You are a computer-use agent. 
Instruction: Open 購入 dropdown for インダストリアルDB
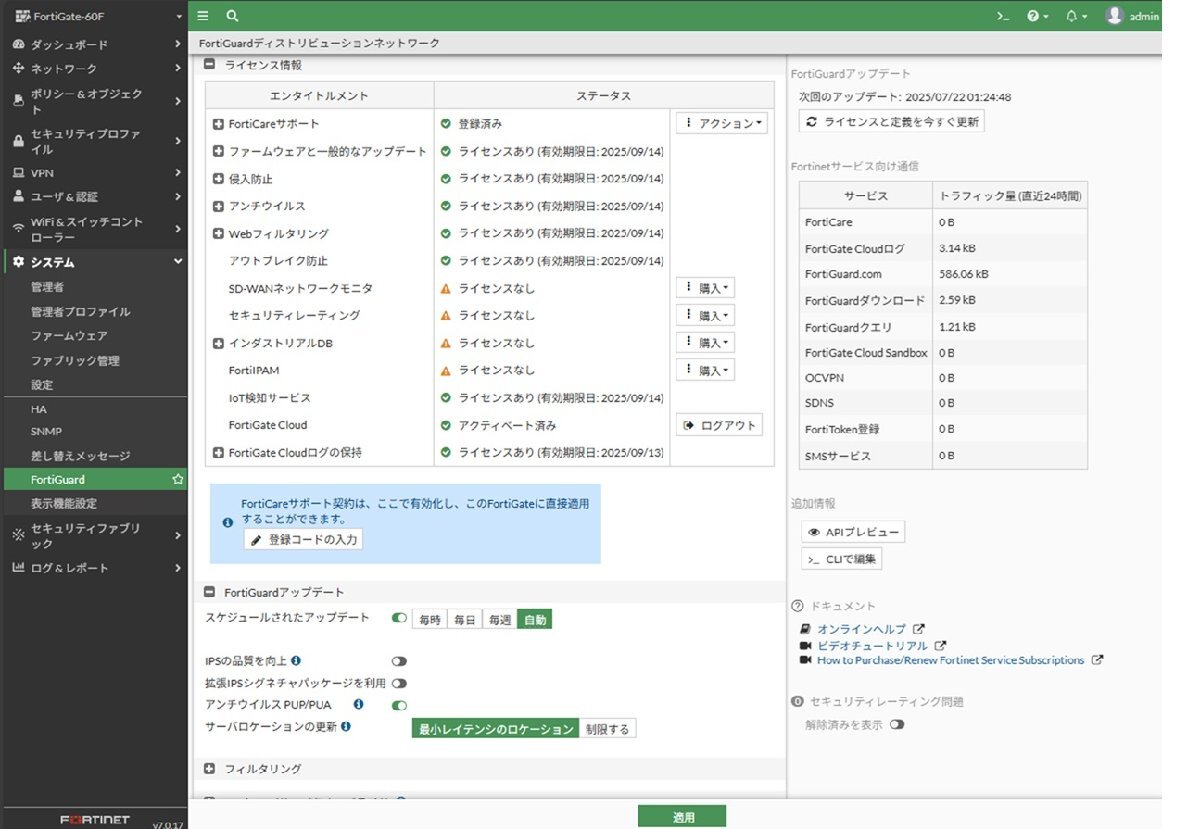pyautogui.click(x=706, y=342)
